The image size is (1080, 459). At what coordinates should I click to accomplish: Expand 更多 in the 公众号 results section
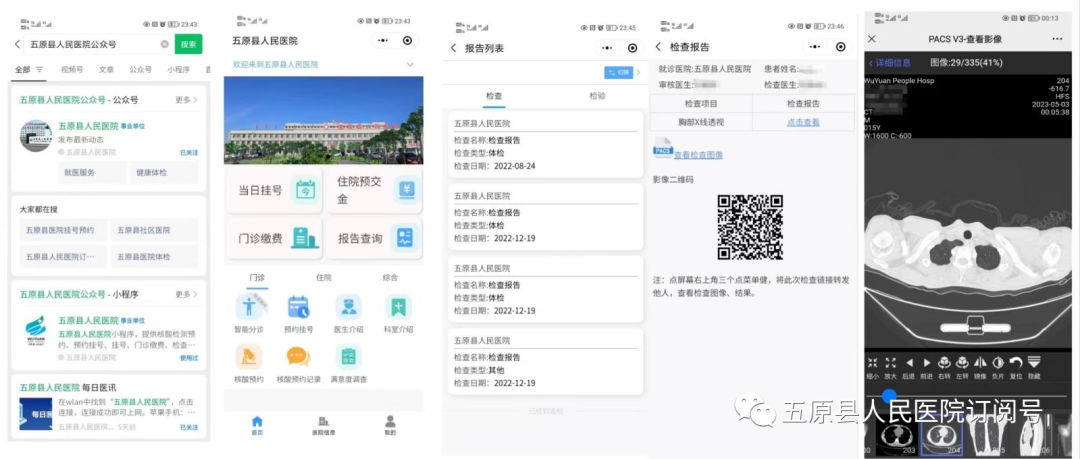click(186, 100)
